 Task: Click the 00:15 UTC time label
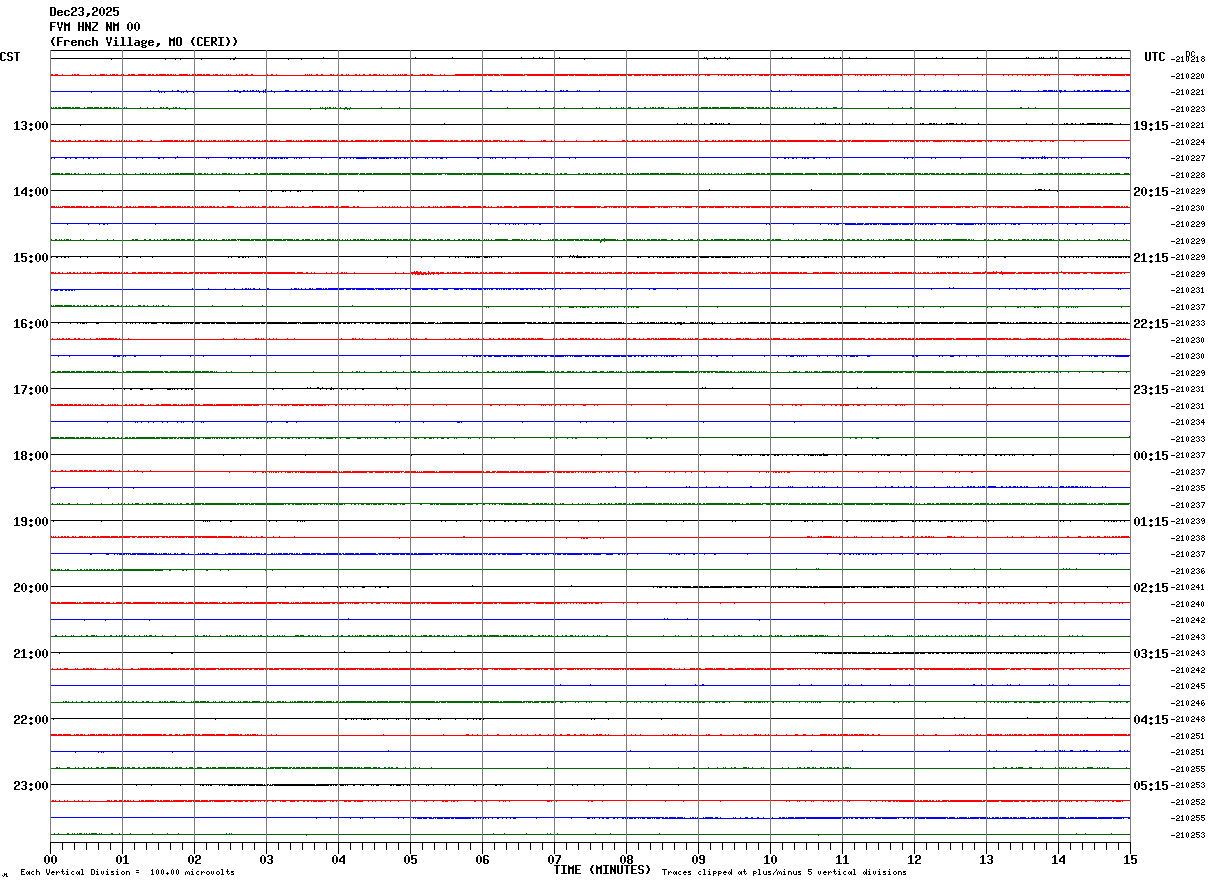pyautogui.click(x=1150, y=455)
